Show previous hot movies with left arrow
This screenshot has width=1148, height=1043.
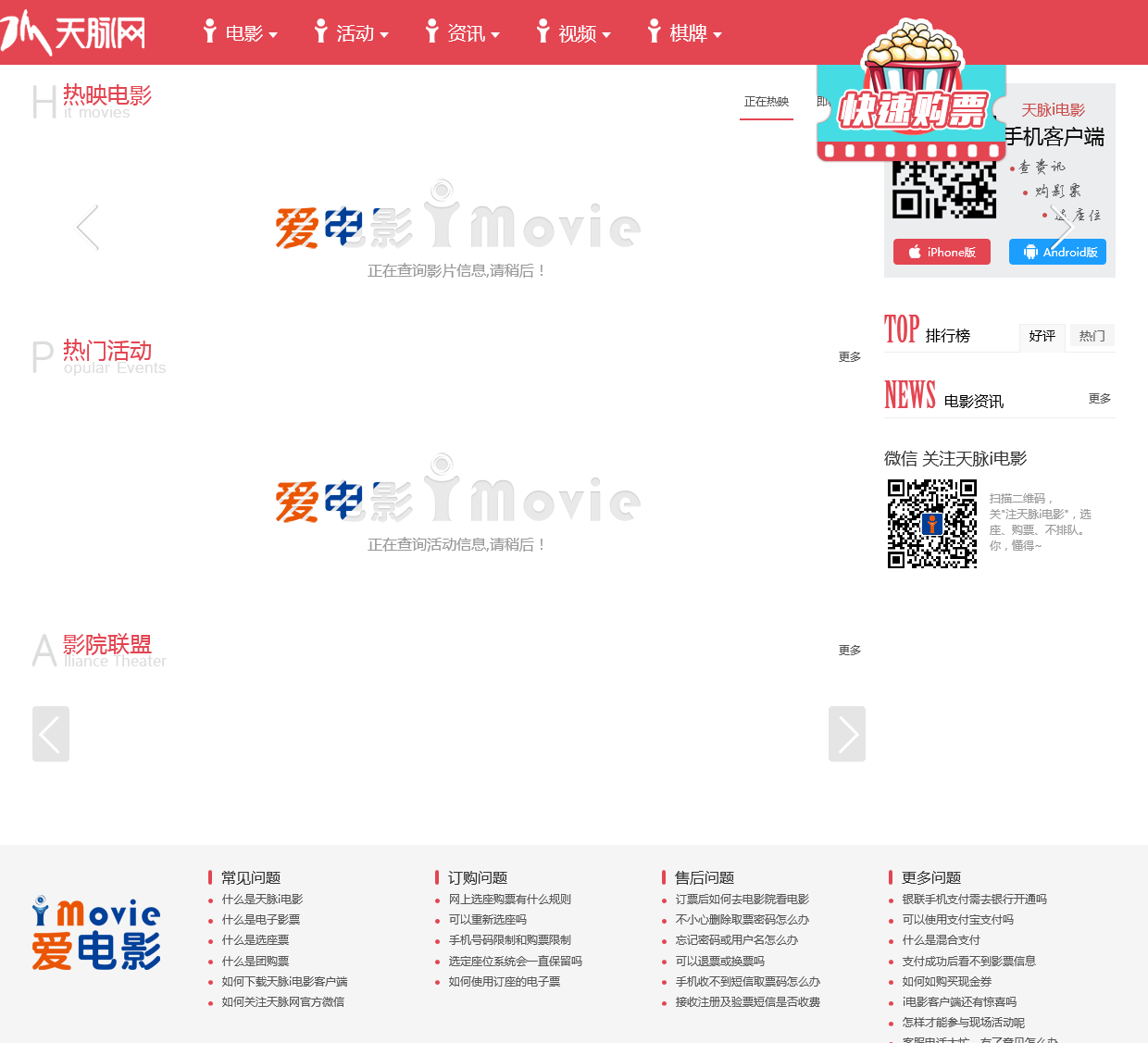tap(88, 228)
